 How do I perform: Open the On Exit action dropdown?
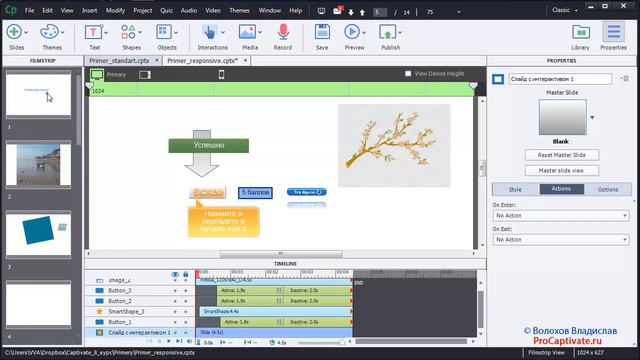tap(561, 240)
